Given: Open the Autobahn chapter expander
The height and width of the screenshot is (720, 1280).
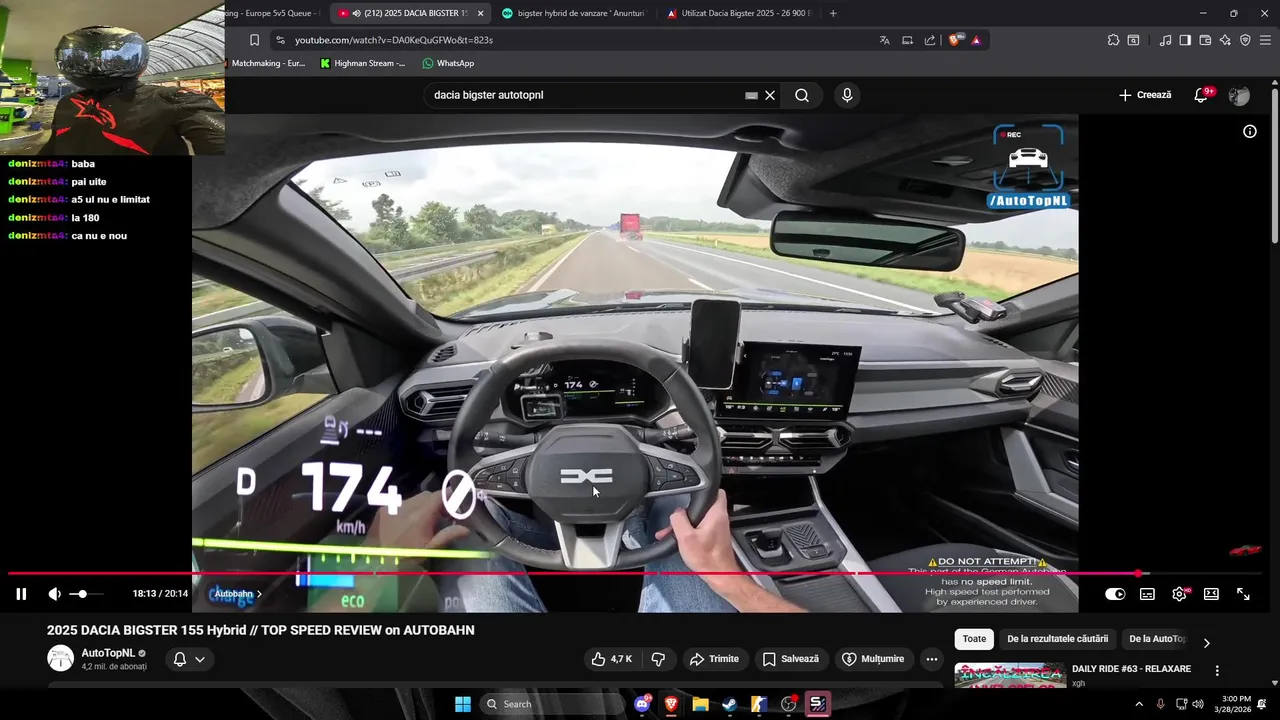Looking at the screenshot, I should point(238,594).
